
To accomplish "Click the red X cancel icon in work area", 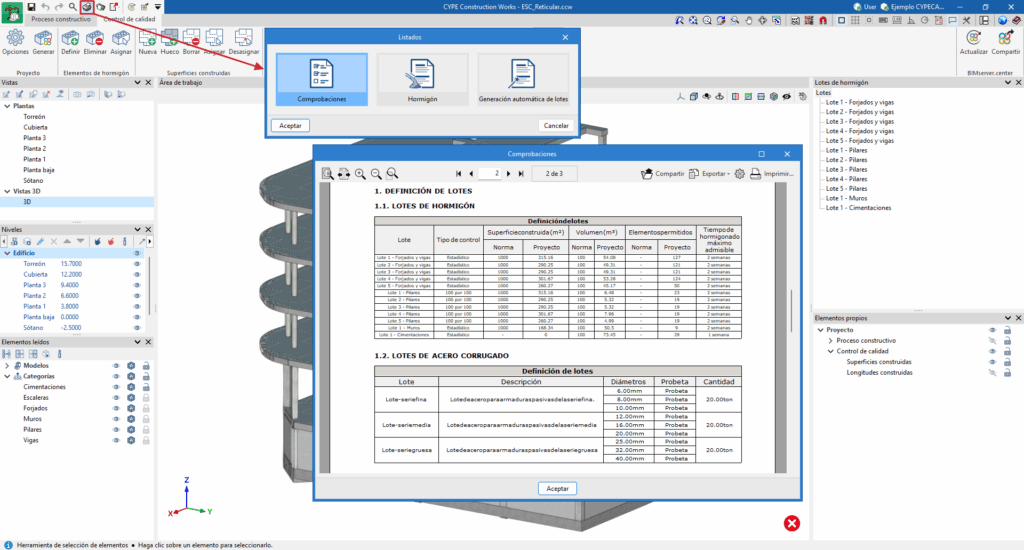I will [792, 523].
